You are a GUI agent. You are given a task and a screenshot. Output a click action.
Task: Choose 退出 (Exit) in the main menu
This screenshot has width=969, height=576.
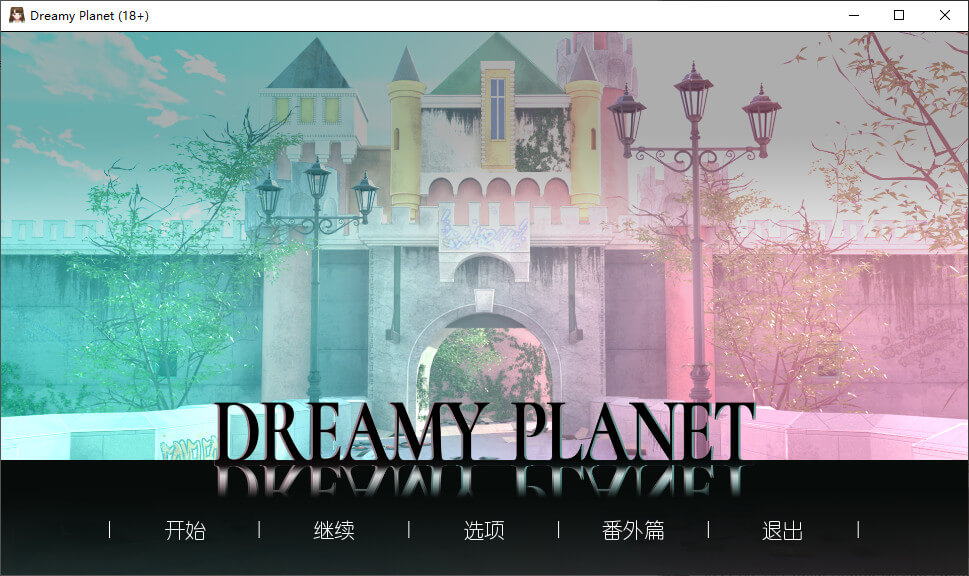pyautogui.click(x=782, y=531)
